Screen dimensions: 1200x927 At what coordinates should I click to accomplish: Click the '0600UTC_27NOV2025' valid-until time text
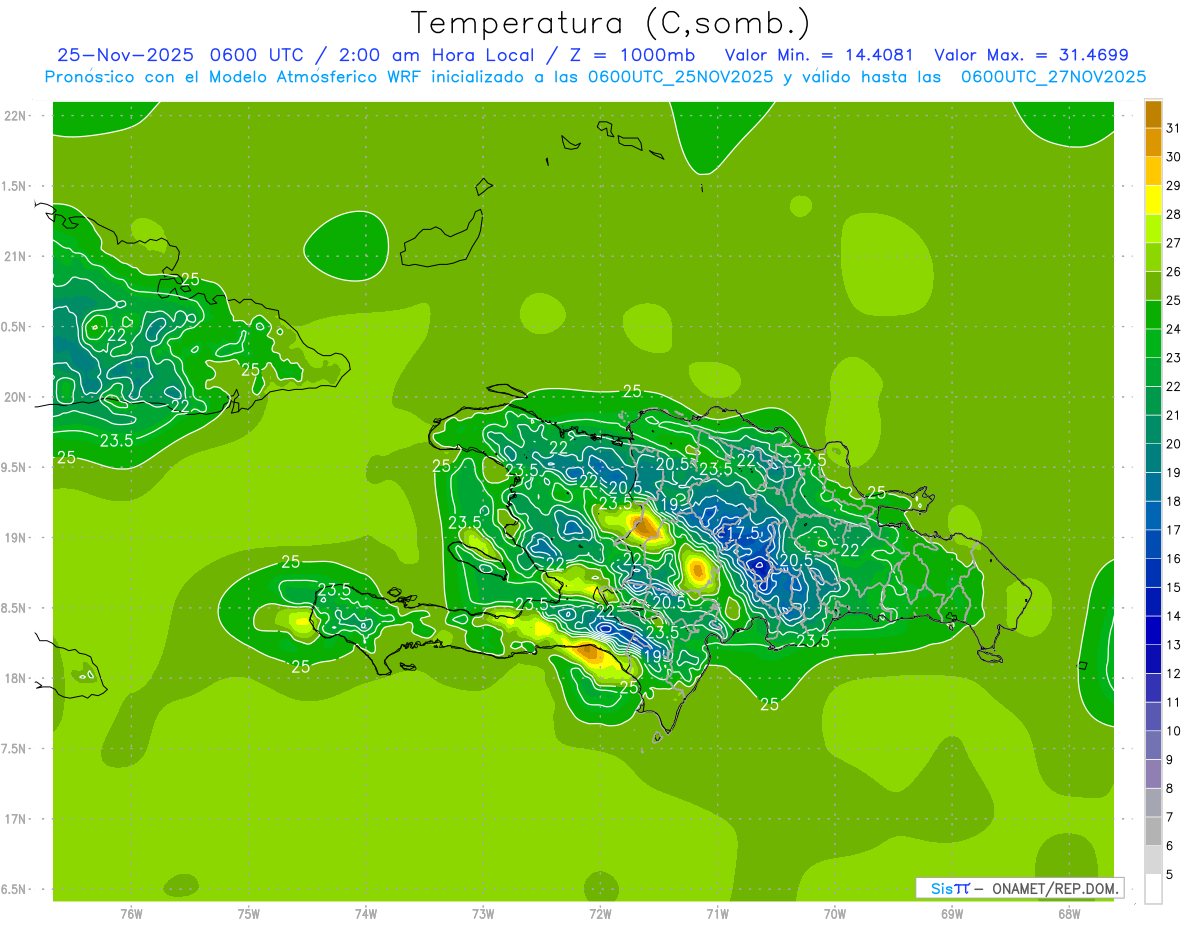click(x=1053, y=77)
